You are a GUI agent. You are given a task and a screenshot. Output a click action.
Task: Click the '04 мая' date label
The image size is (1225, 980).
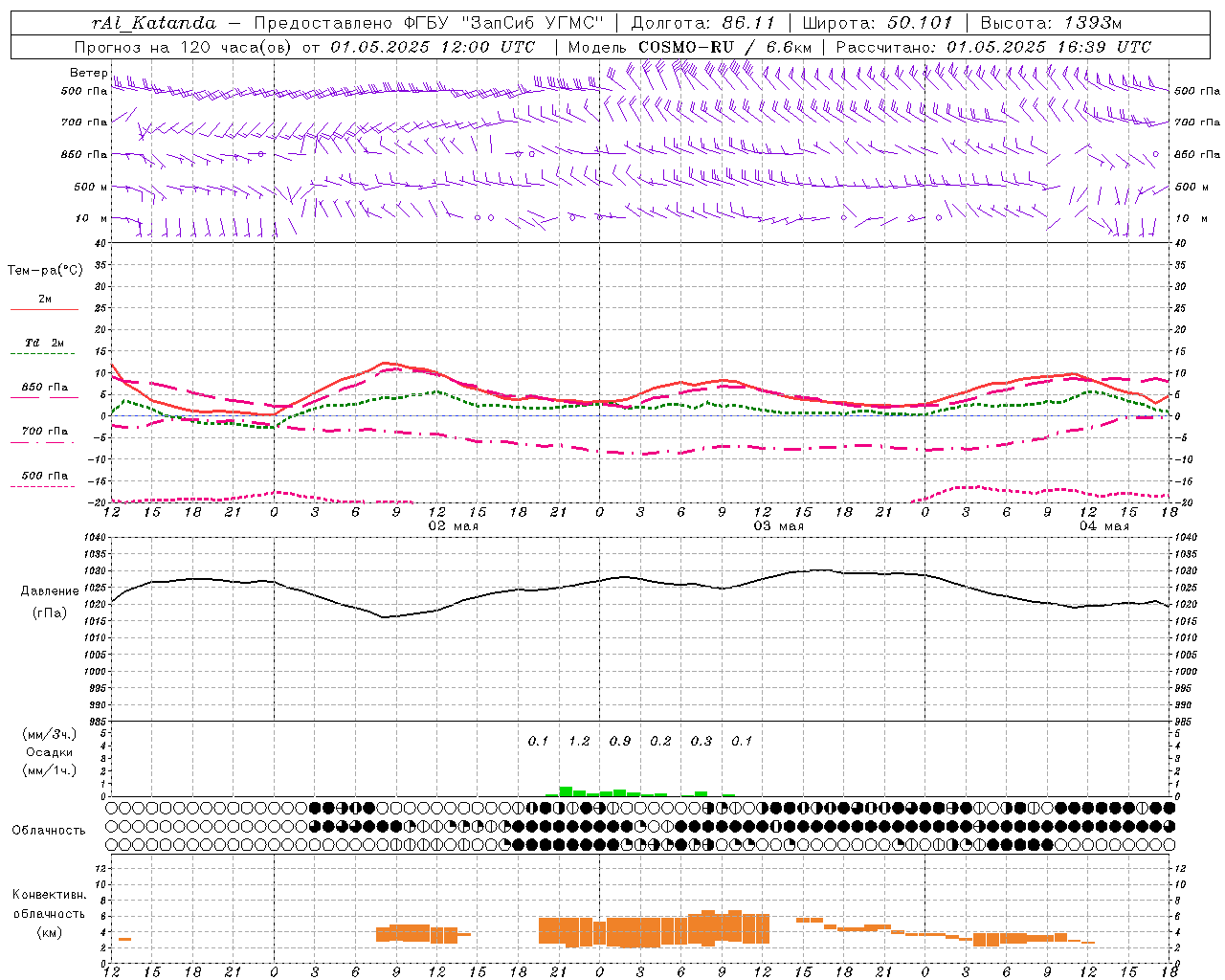coord(1104,526)
